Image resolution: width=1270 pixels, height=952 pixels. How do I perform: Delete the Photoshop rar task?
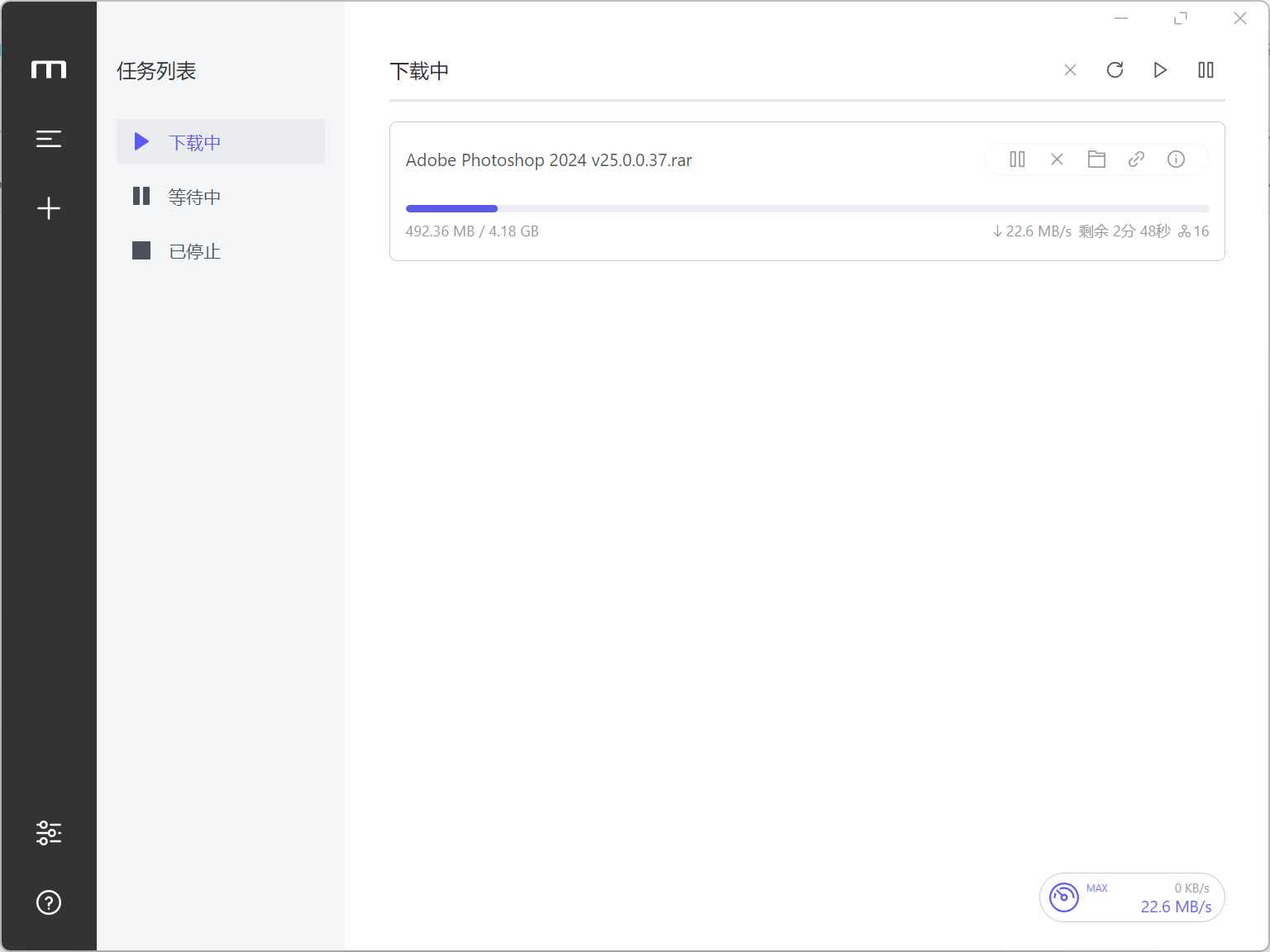coord(1057,159)
